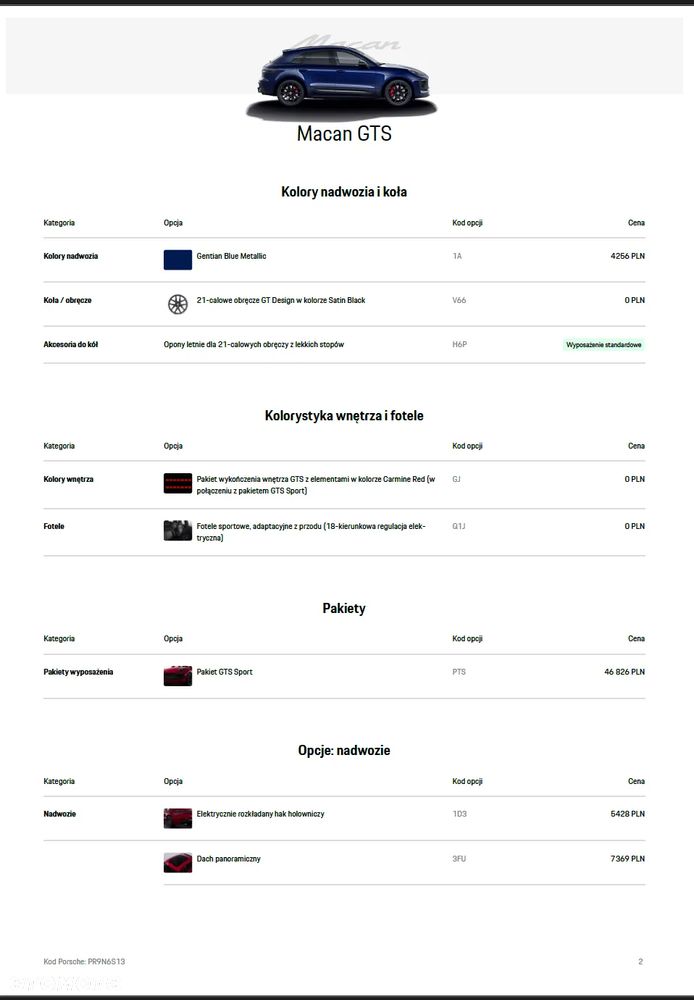Click the Elektrycznie rozkładany hak holowniczy label
Viewport: 694px width, 1000px height.
pyautogui.click(x=260, y=814)
